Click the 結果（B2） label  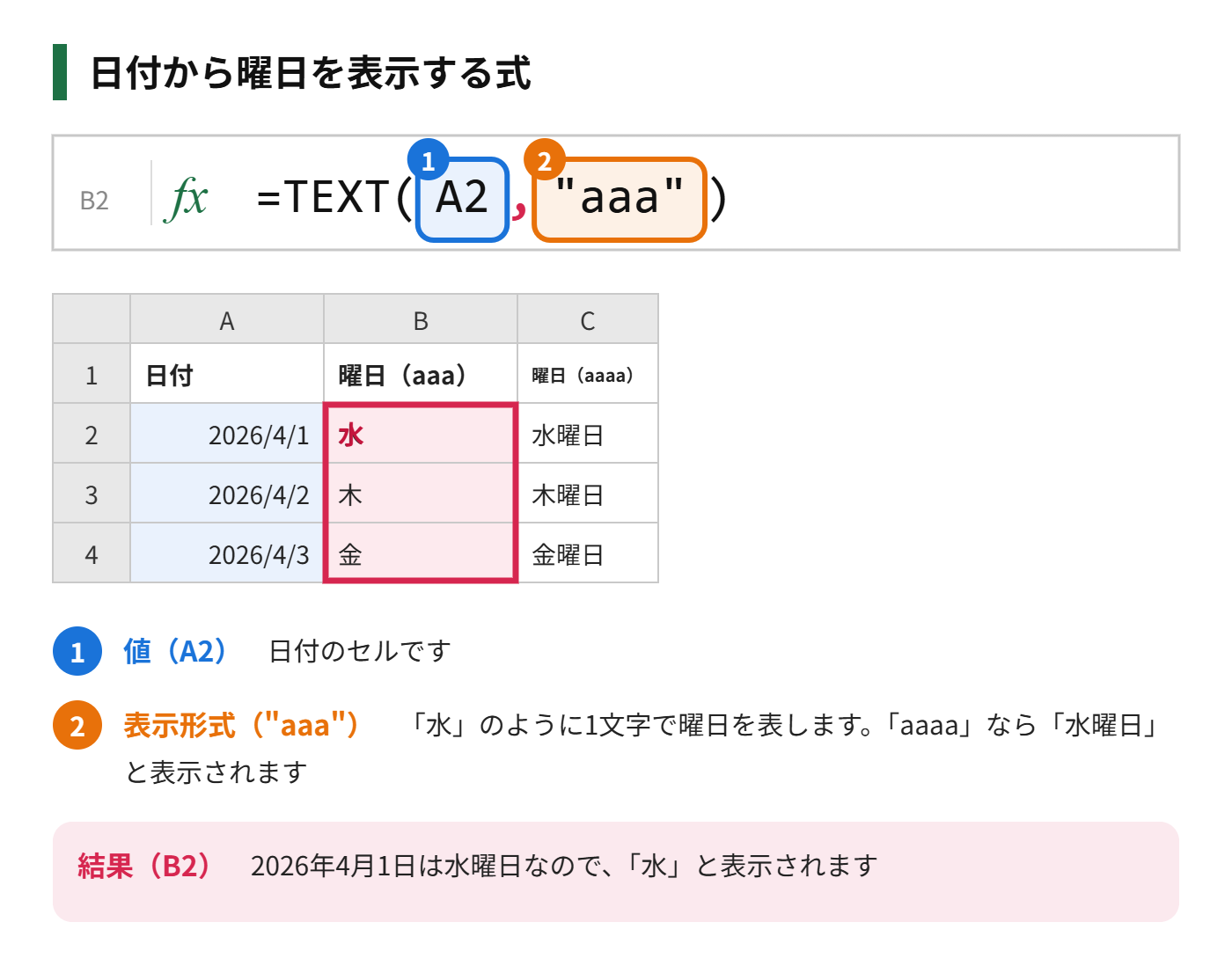coord(144,866)
